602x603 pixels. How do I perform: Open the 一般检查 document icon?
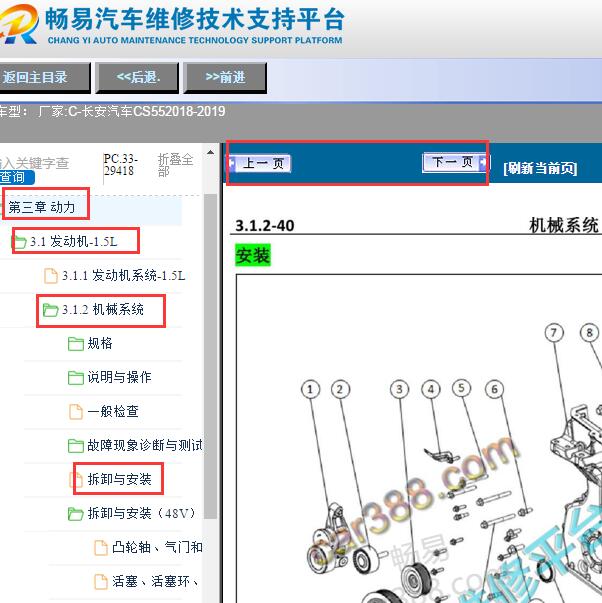click(x=76, y=411)
